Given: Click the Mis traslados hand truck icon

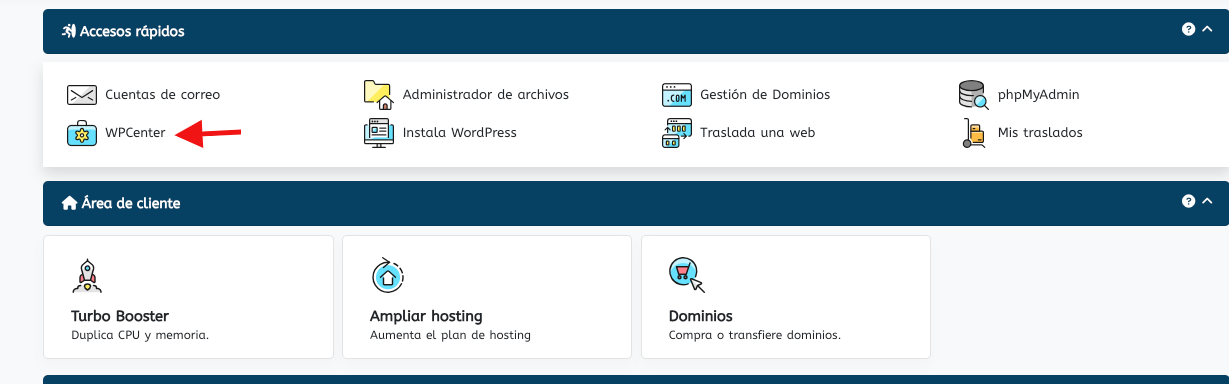Looking at the screenshot, I should [973, 132].
